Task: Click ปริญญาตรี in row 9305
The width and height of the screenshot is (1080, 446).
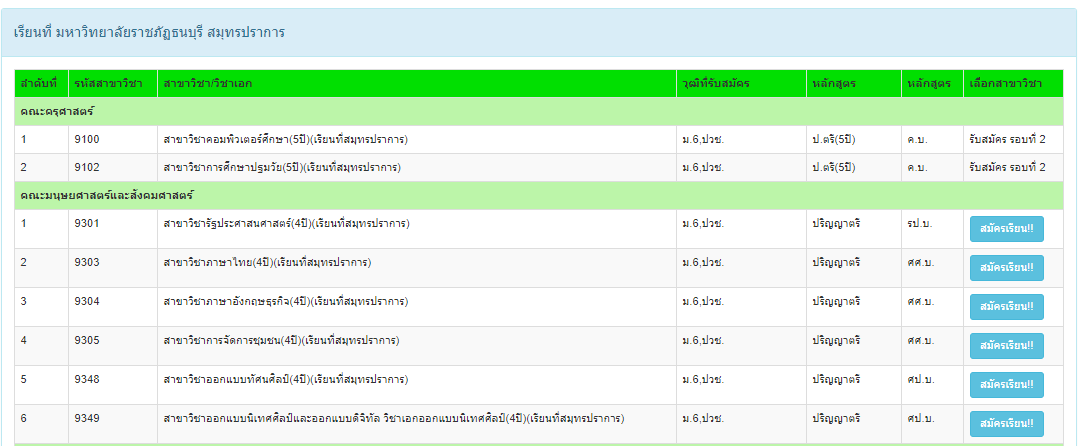Action: click(837, 341)
